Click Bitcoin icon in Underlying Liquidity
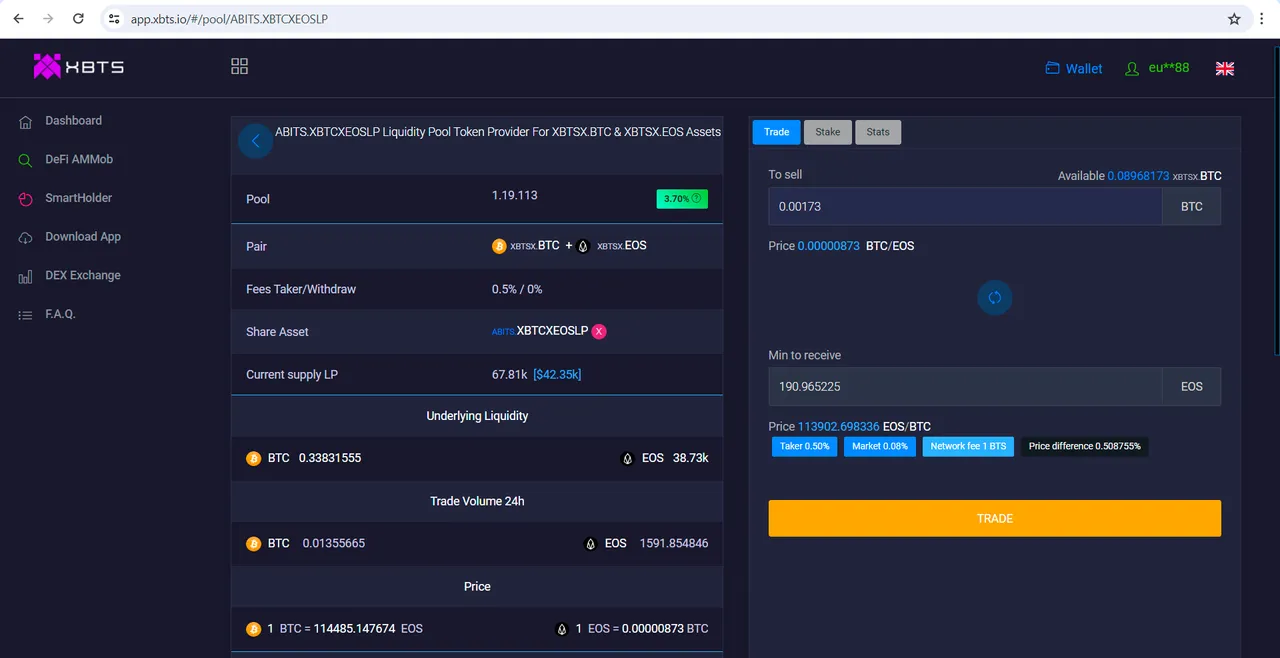1280x658 pixels. tap(253, 458)
